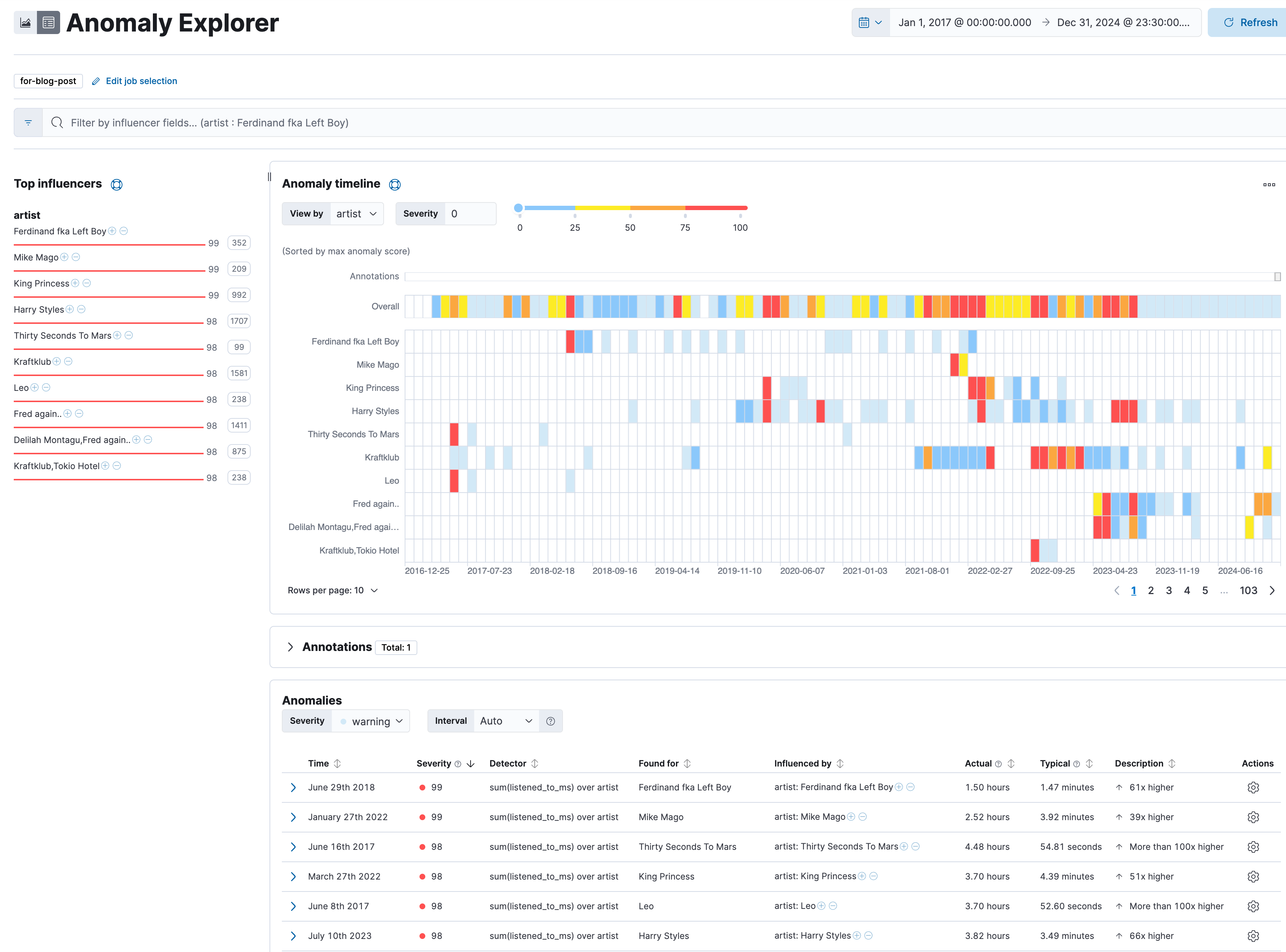The height and width of the screenshot is (952, 1286).
Task: Filter out King Princess influencer value
Action: pos(87,283)
